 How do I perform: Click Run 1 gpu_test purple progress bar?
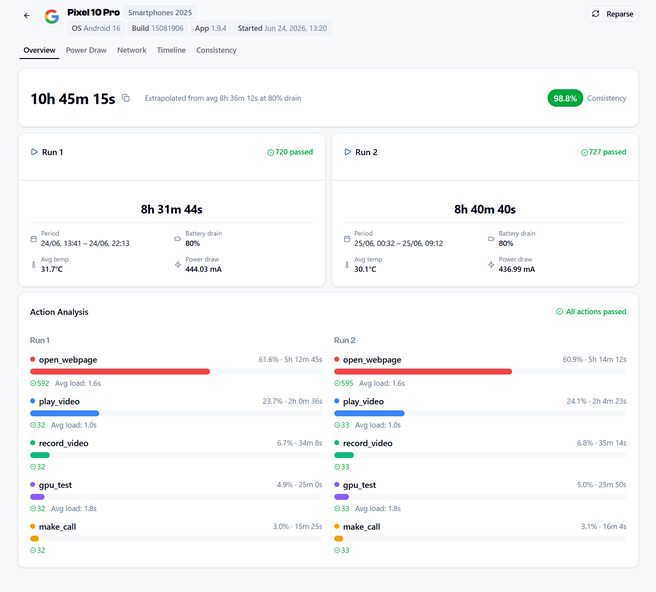[x=37, y=497]
